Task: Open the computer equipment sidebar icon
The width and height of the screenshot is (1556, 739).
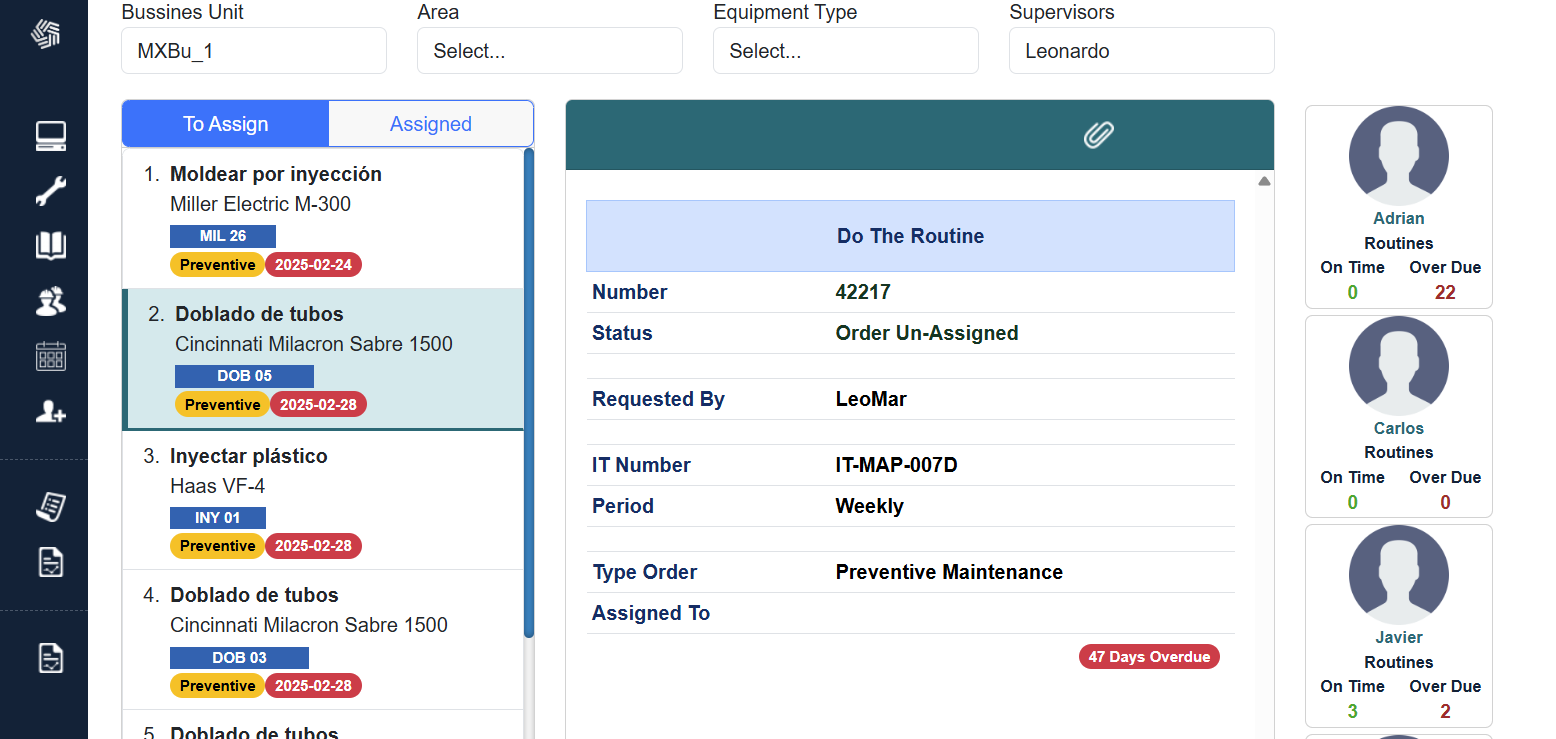Action: (x=51, y=136)
